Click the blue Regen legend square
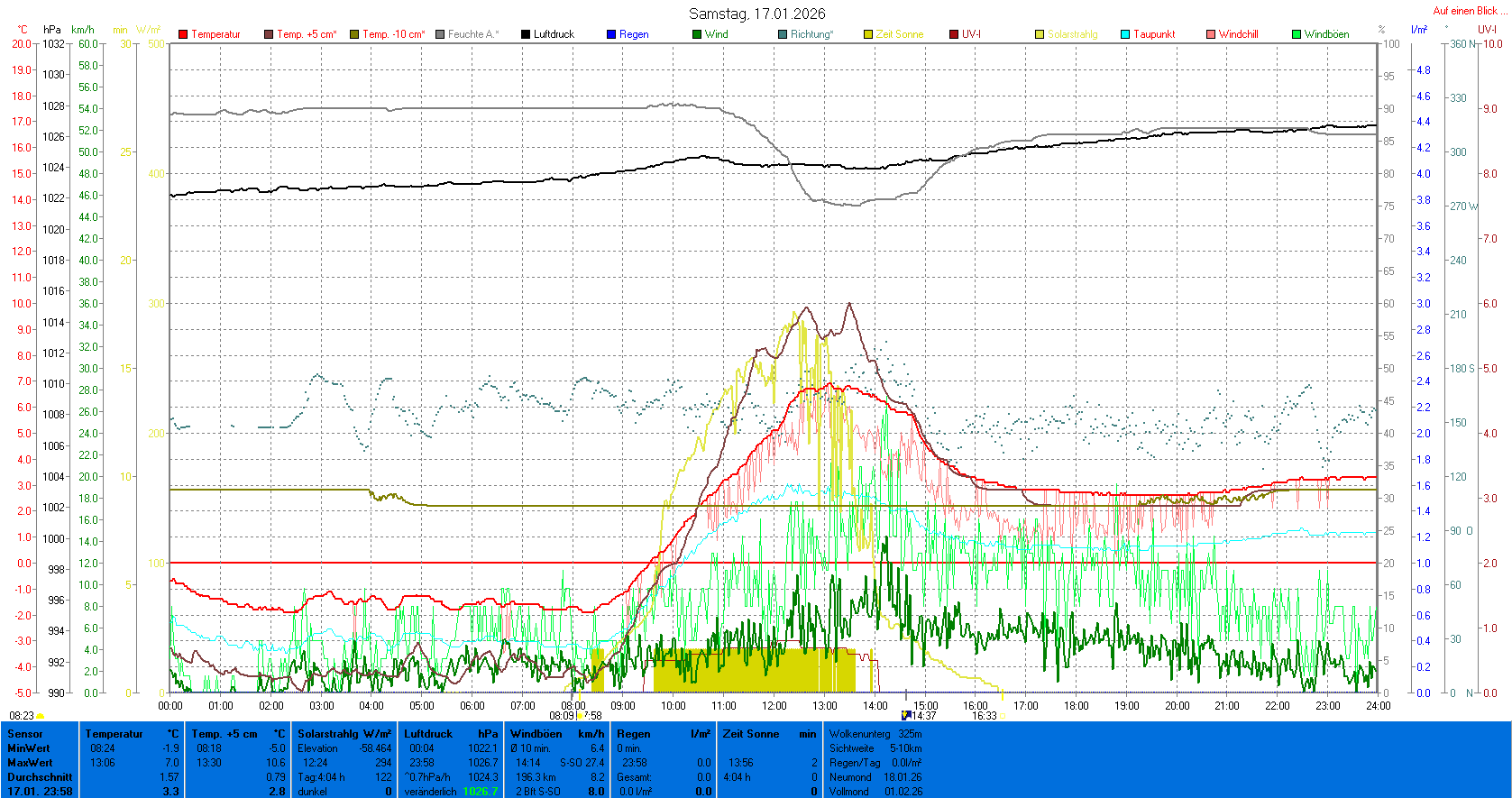 pos(611,34)
